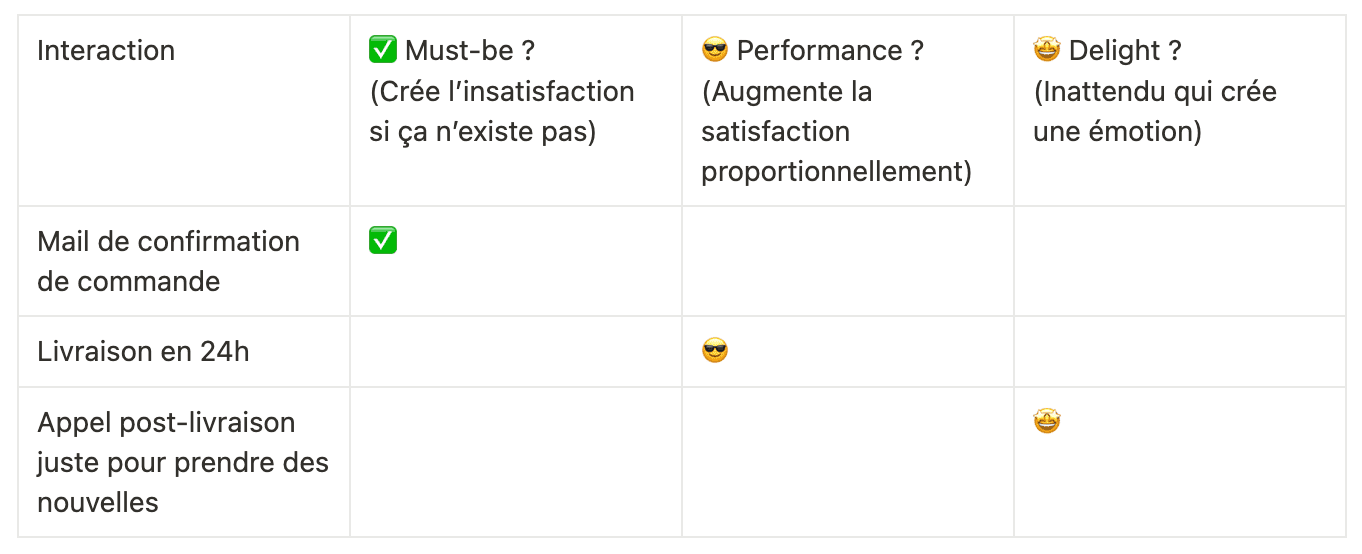Screen dimensions: 1362x554
Task: Click the "(Inattendu qui crée une émotion)" description
Action: tap(1155, 111)
